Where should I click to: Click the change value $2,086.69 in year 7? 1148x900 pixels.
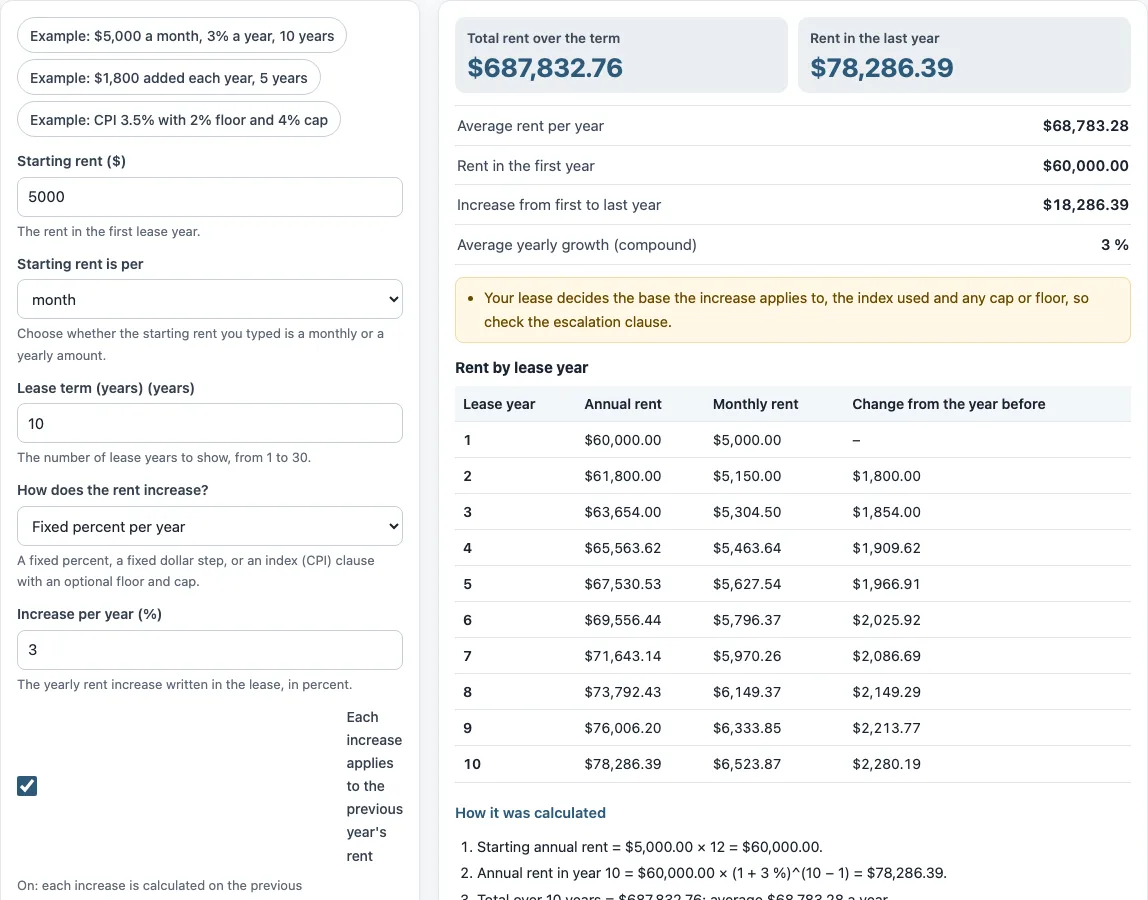click(x=887, y=655)
